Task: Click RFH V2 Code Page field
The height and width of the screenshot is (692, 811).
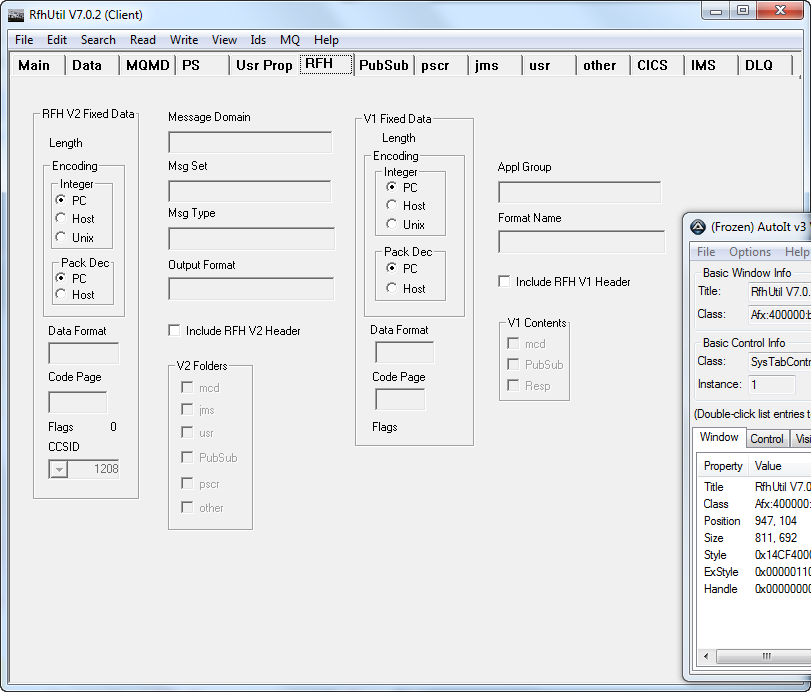Action: point(78,402)
